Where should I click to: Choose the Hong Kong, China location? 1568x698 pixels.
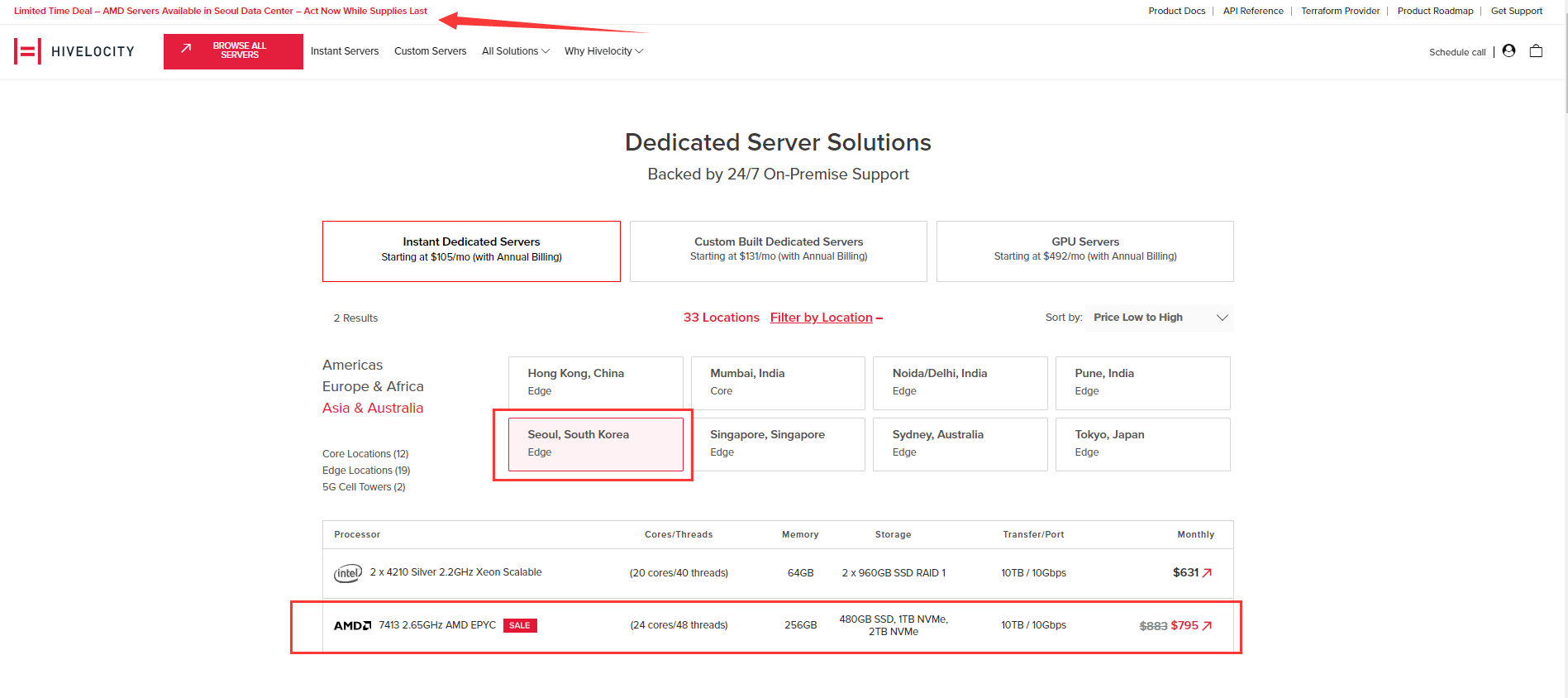596,383
